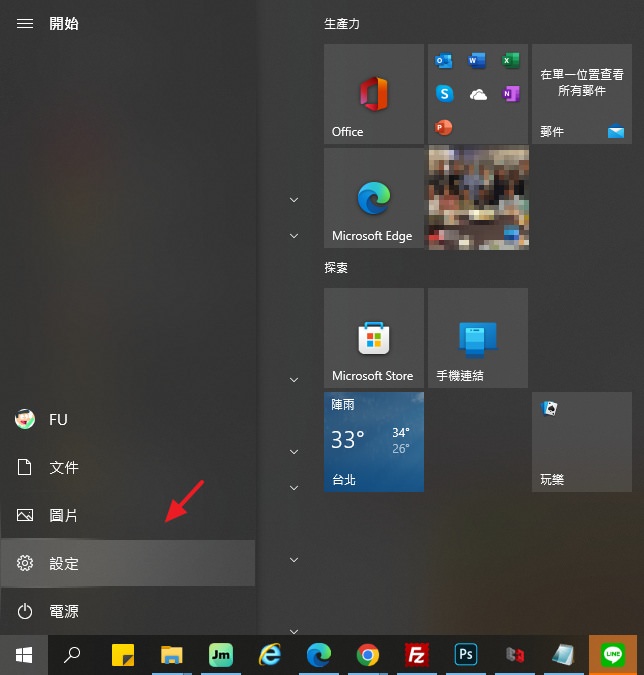Launch PowerPoint from the Office apps folder tile
This screenshot has width=644, height=675.
pyautogui.click(x=444, y=127)
